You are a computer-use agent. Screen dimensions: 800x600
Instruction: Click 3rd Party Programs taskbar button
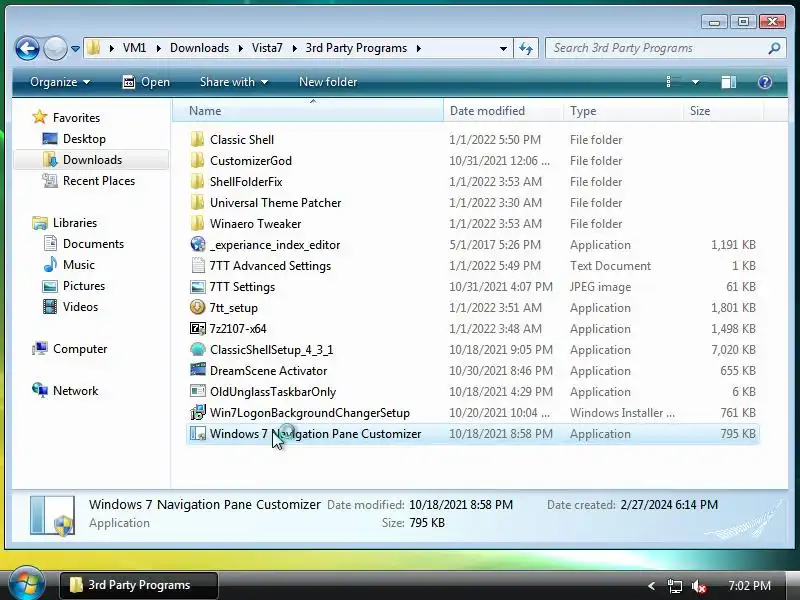(x=139, y=585)
